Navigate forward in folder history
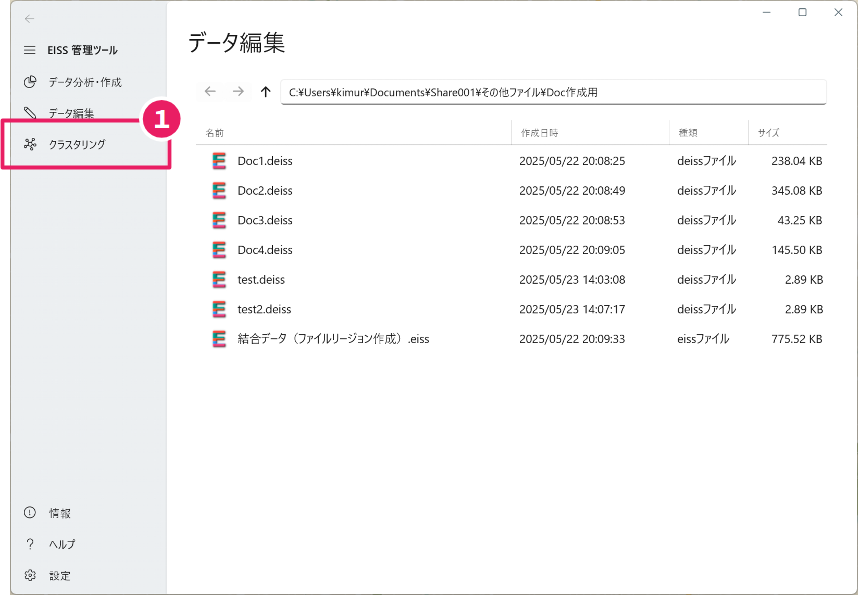This screenshot has height=595, width=858. pyautogui.click(x=238, y=91)
